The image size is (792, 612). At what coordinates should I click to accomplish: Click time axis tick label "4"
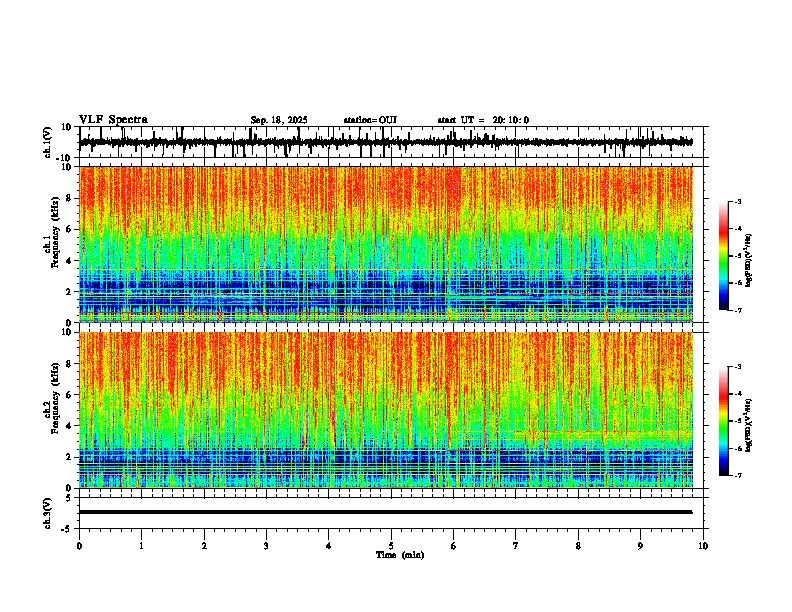[x=329, y=546]
